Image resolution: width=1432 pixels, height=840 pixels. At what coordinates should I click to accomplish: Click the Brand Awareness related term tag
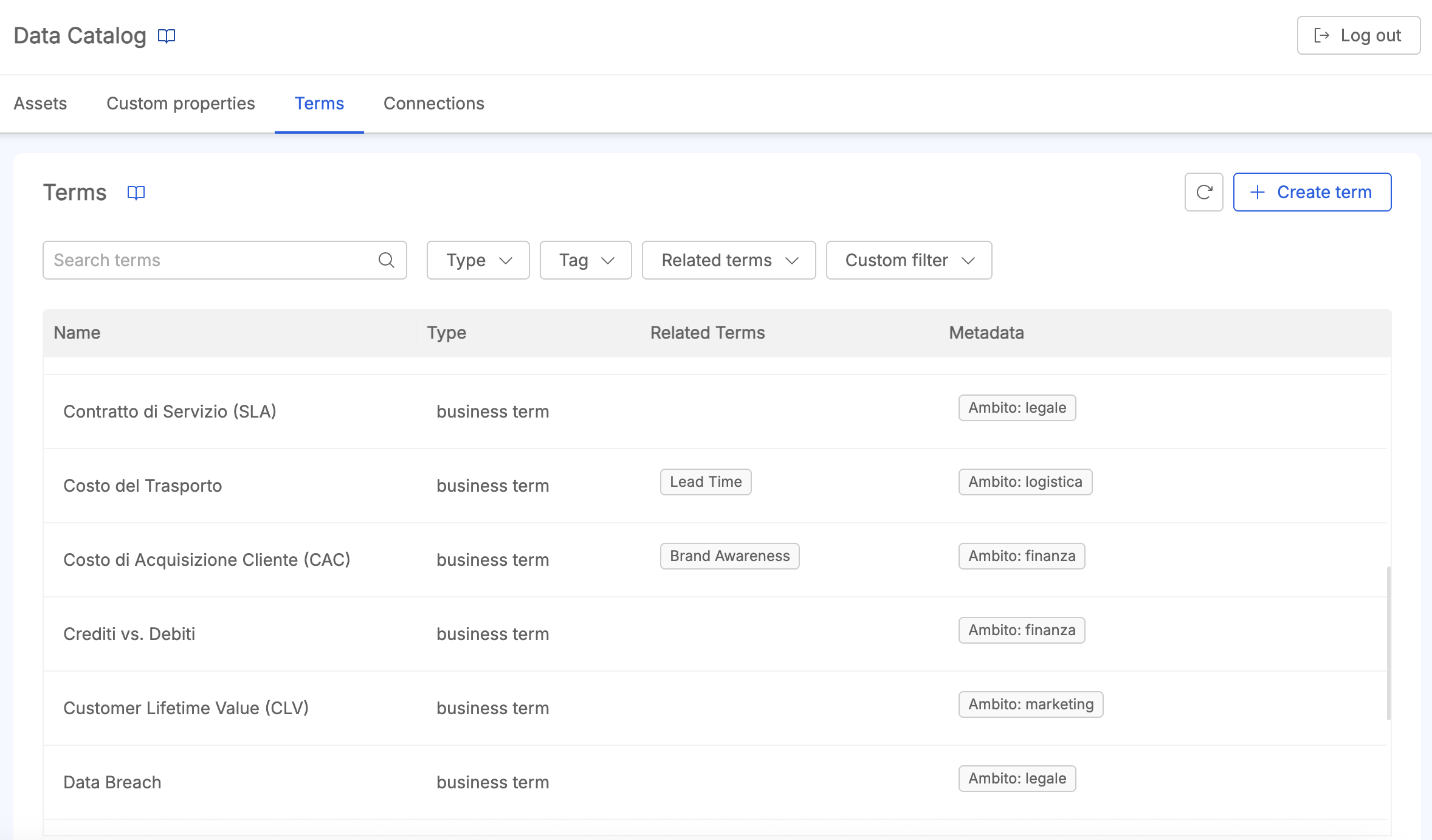click(x=729, y=556)
